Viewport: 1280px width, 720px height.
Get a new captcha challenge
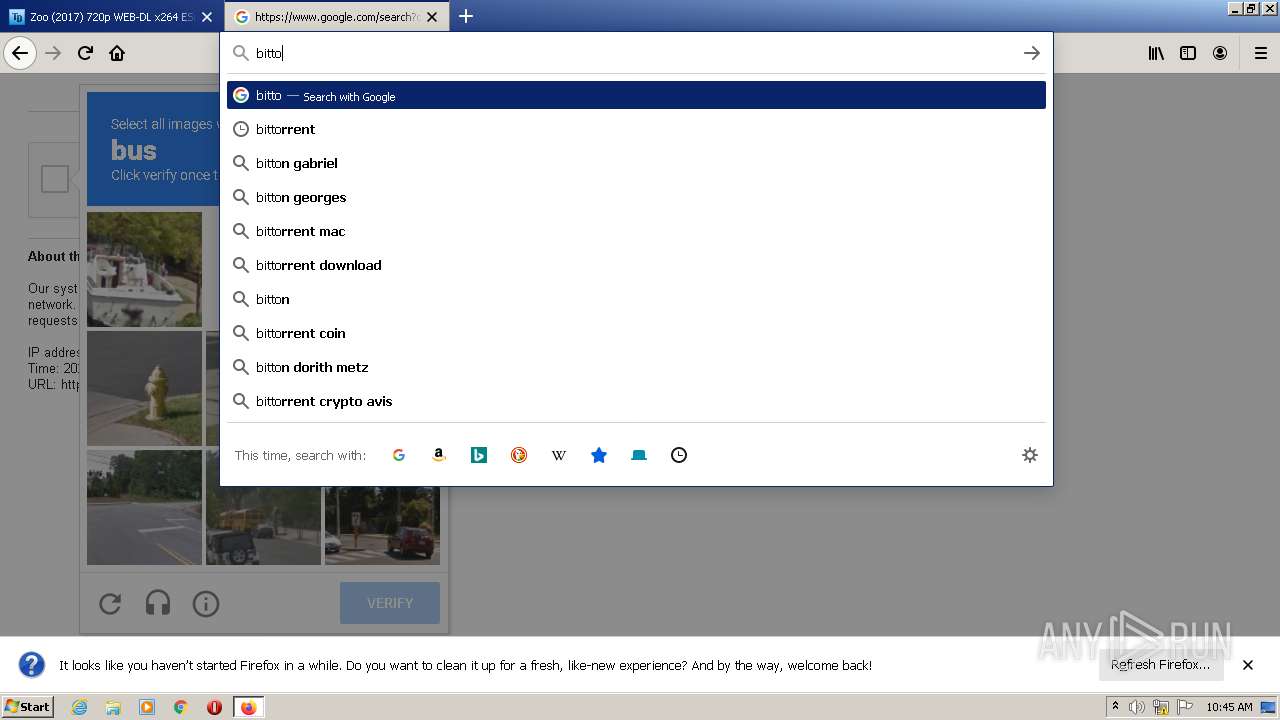click(x=110, y=603)
